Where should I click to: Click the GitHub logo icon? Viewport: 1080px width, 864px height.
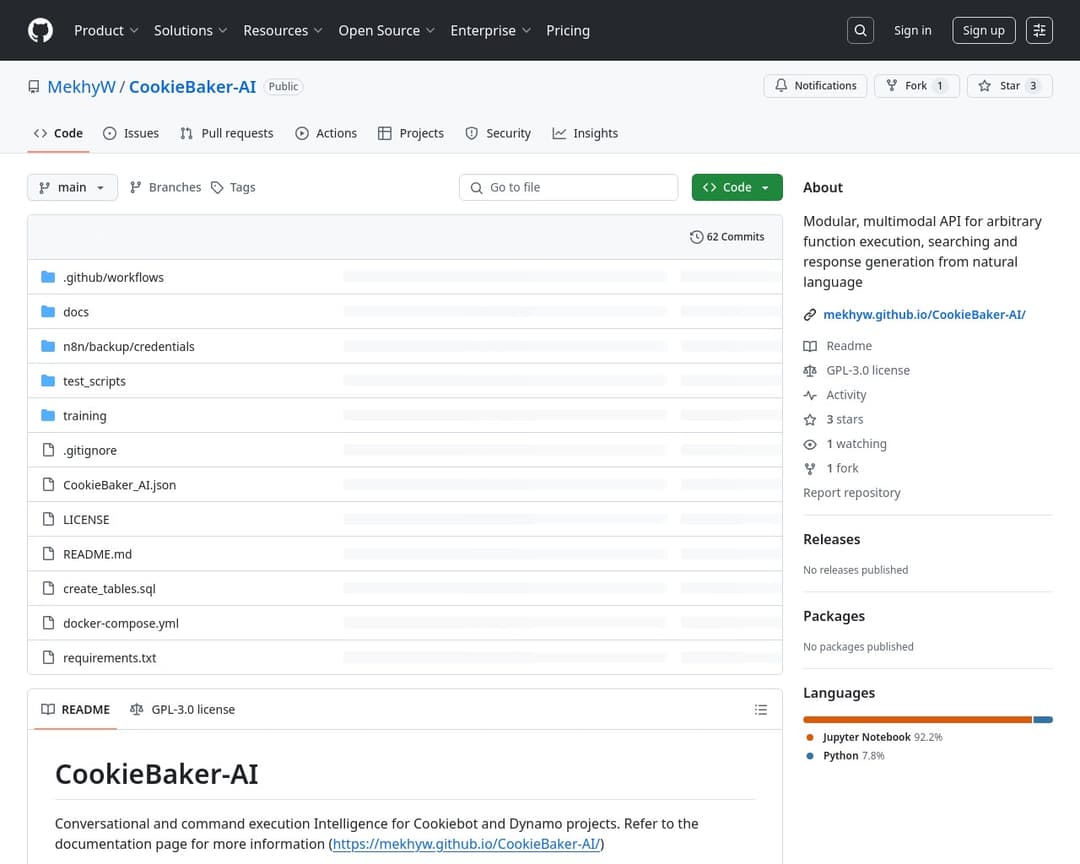click(41, 30)
